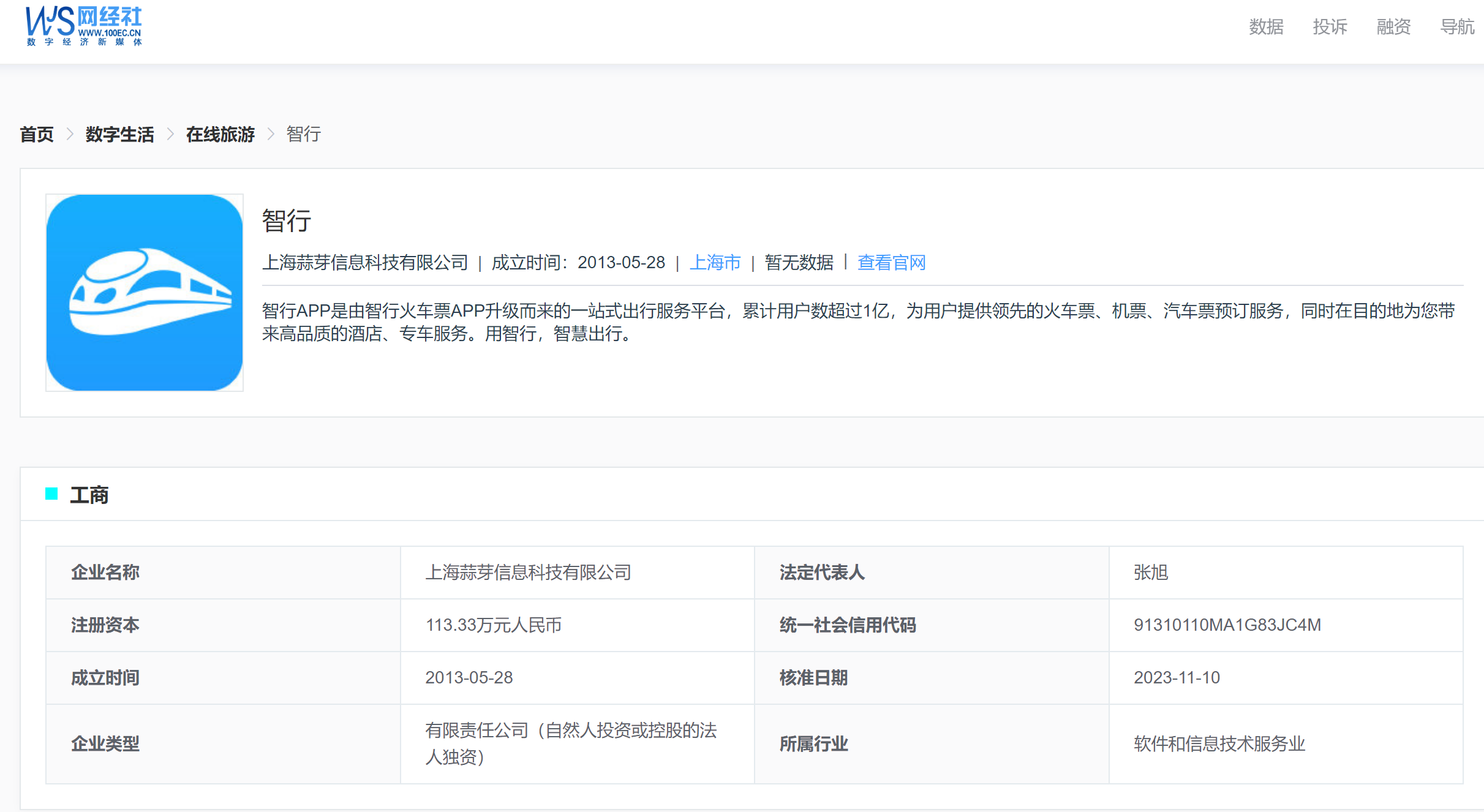This screenshot has height=812, width=1484.
Task: Open the 数据 menu item
Action: pos(1266,27)
